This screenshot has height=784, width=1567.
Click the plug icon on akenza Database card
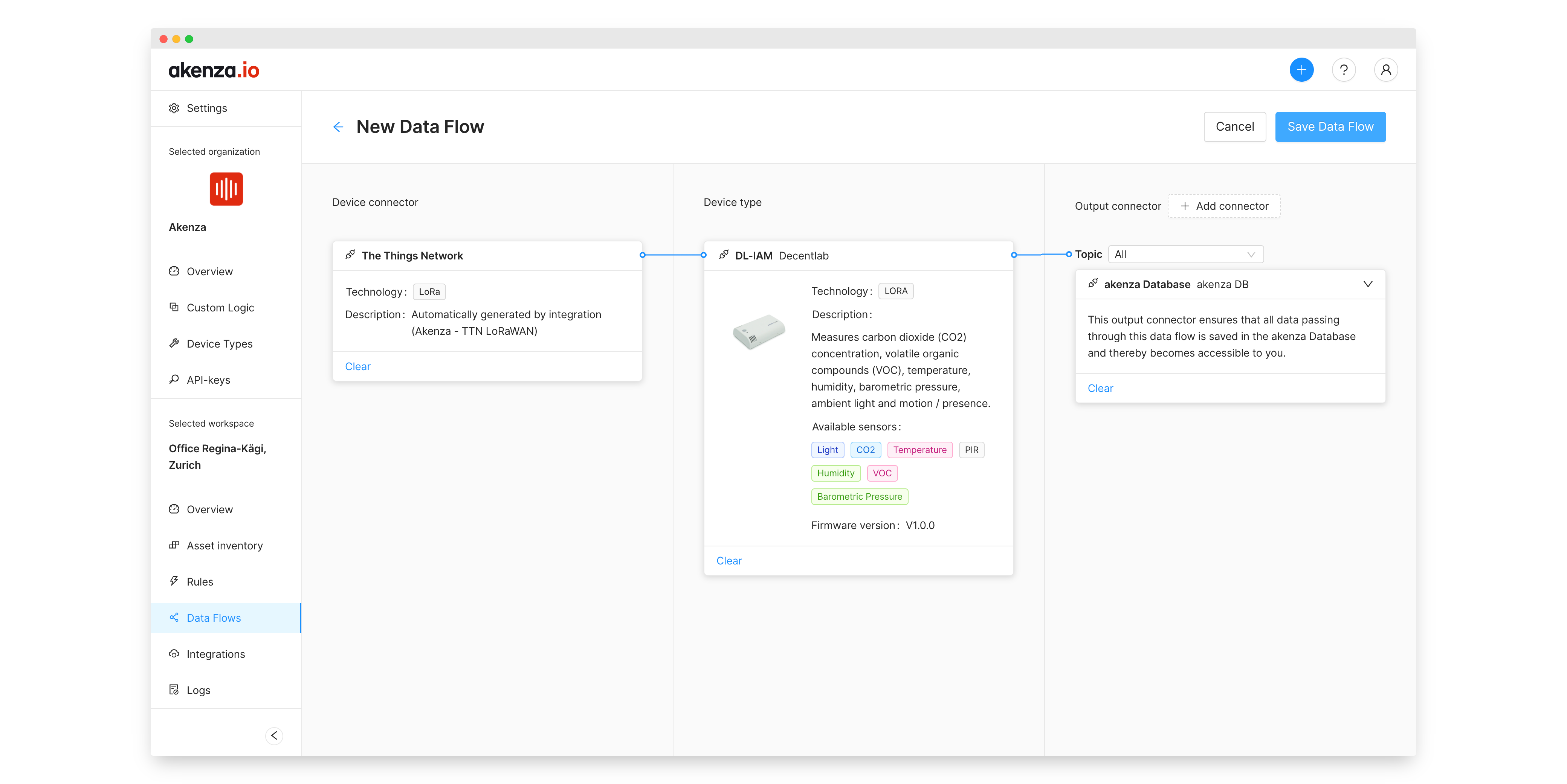(x=1093, y=283)
